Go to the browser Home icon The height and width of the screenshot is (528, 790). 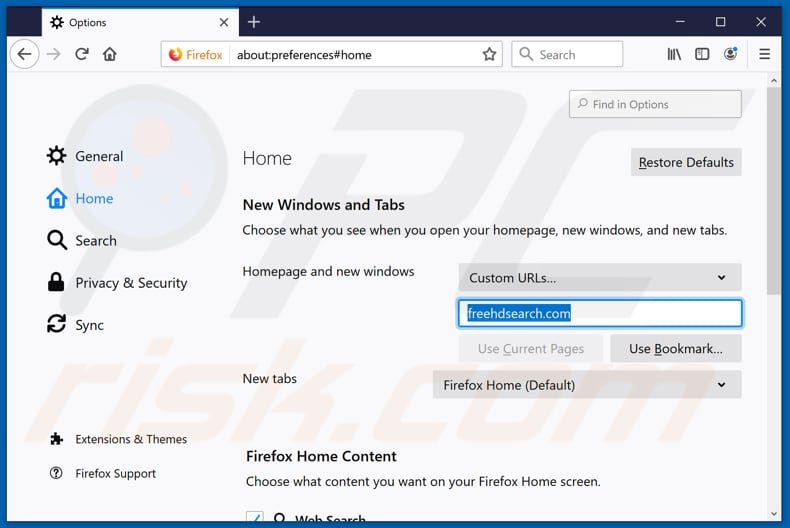pos(110,54)
